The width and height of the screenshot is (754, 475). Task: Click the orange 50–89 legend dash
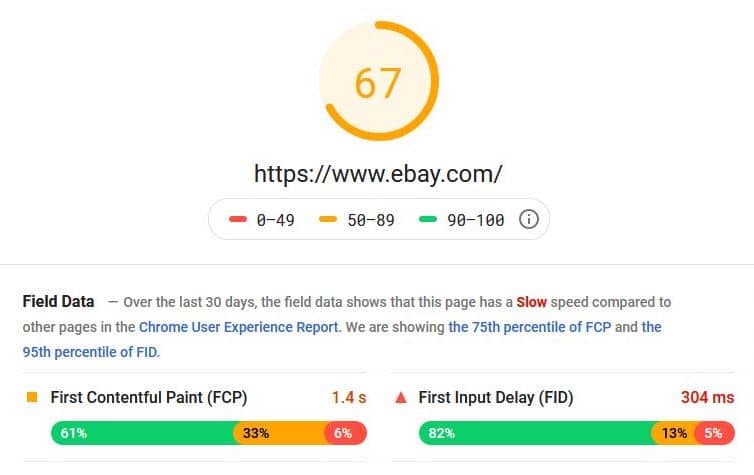[328, 219]
